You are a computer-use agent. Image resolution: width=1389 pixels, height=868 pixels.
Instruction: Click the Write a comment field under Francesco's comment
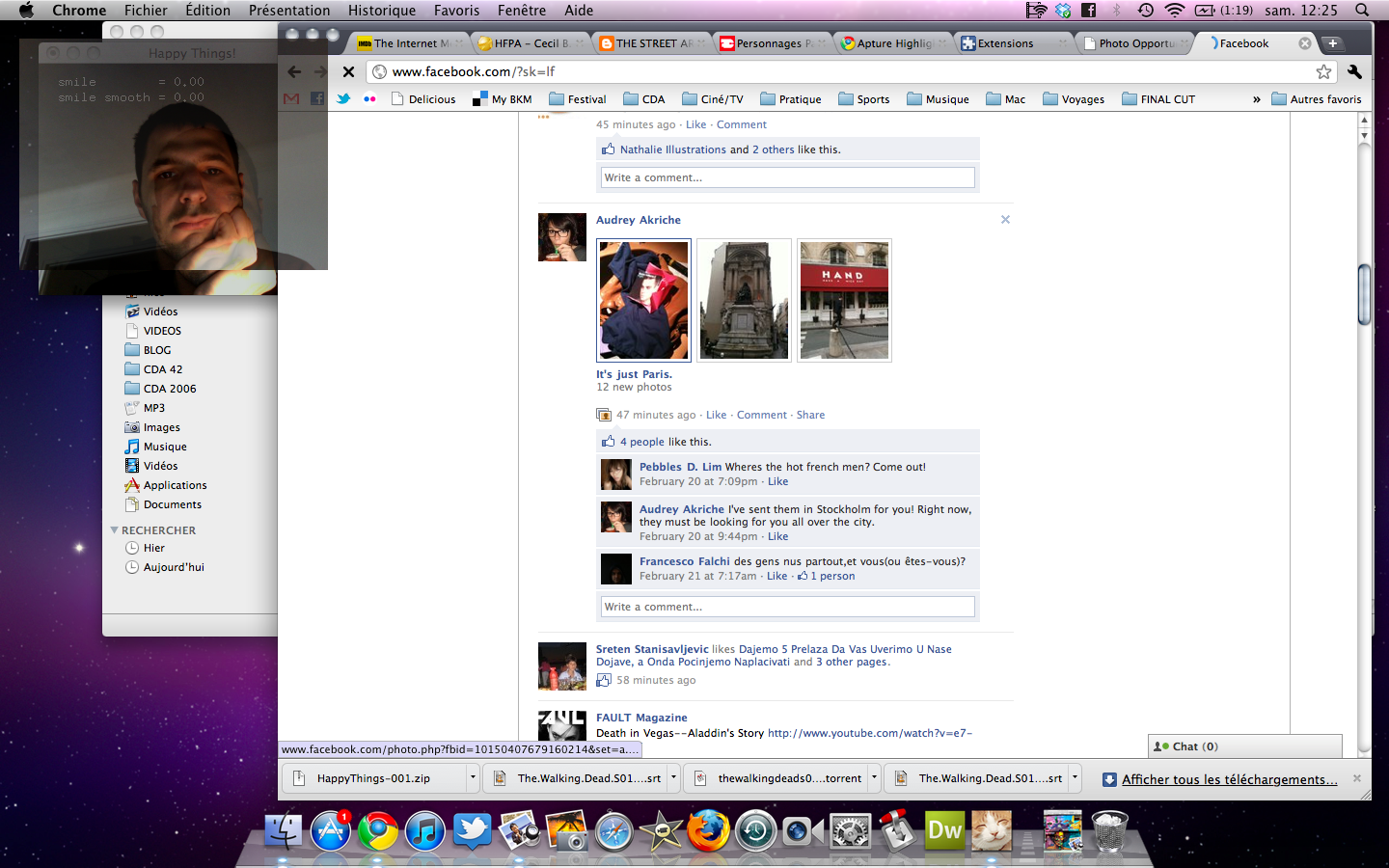coord(787,607)
